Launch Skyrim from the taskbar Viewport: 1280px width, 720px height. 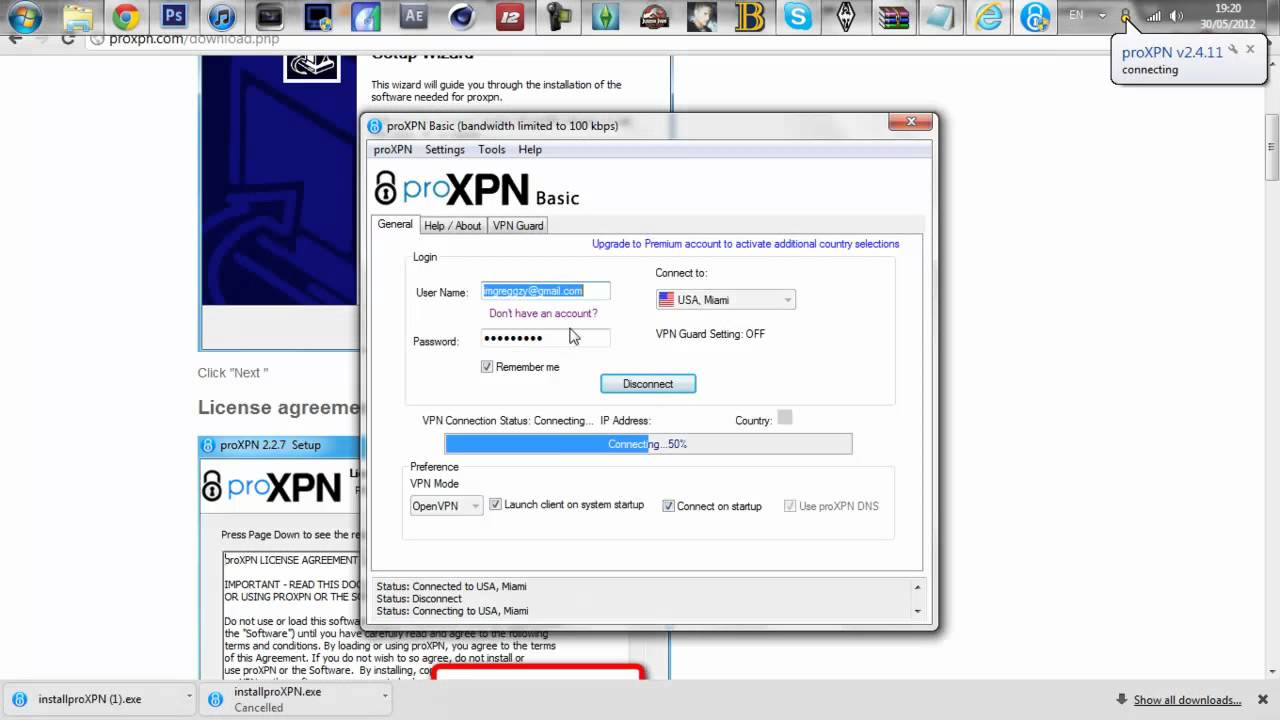pyautogui.click(x=845, y=17)
